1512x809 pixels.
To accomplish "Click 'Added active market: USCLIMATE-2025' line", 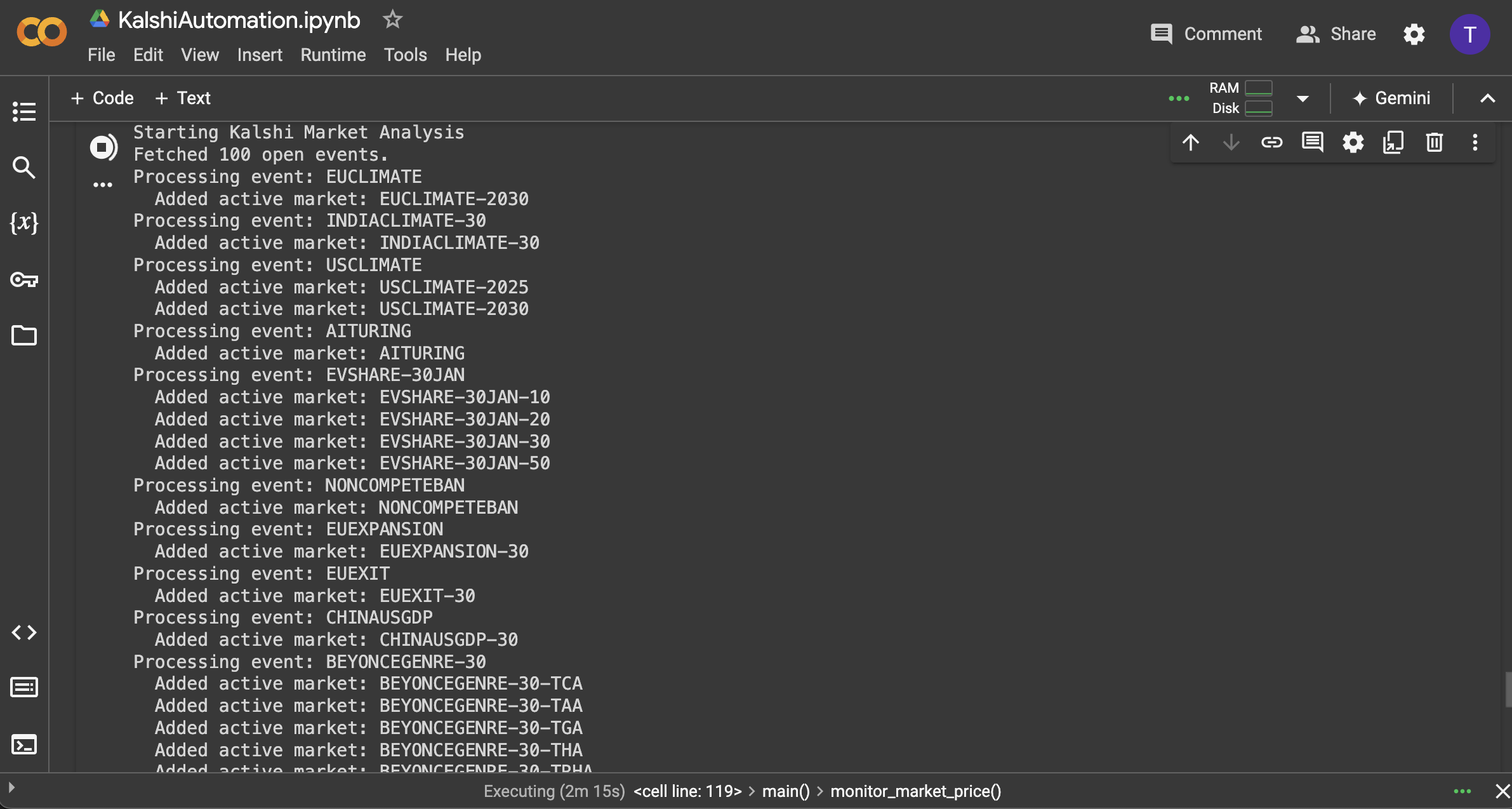I will click(342, 287).
